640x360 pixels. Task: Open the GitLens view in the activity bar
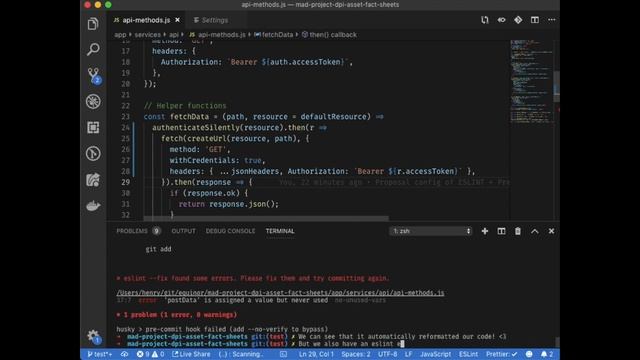pyautogui.click(x=93, y=154)
